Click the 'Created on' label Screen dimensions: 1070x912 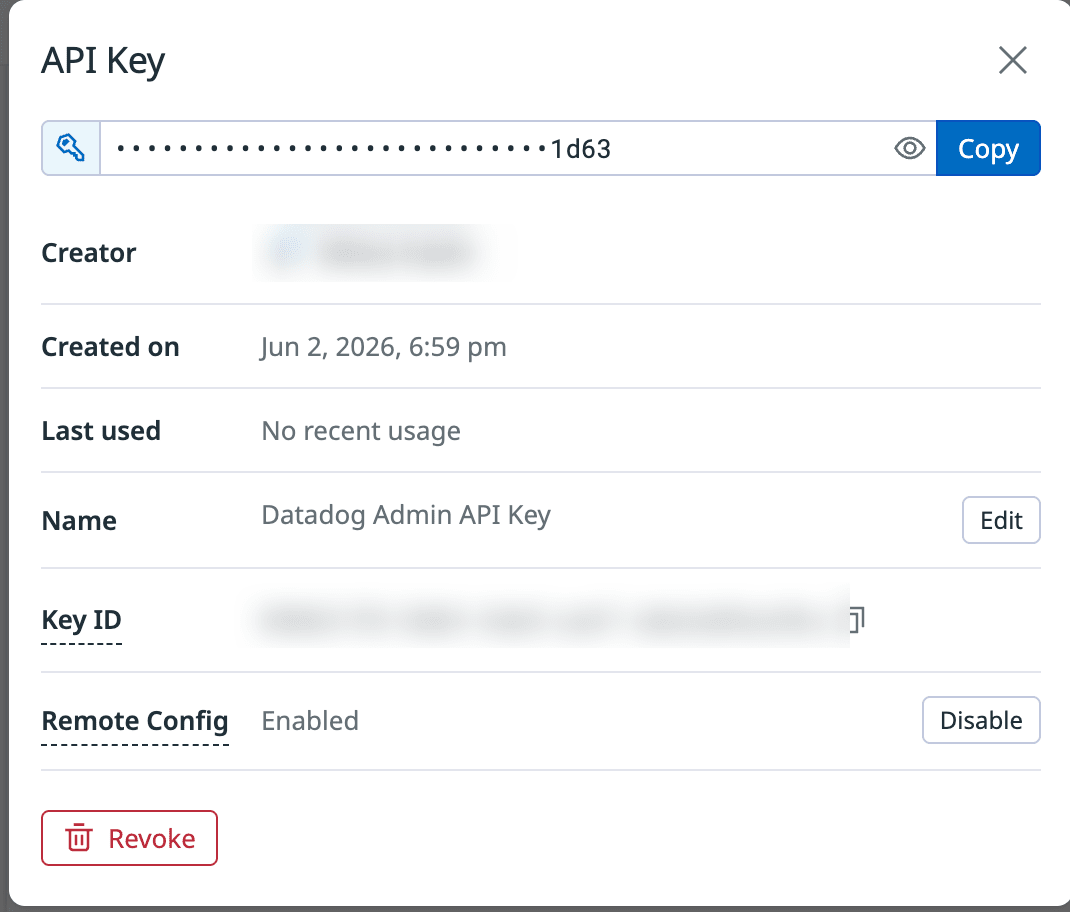click(111, 347)
